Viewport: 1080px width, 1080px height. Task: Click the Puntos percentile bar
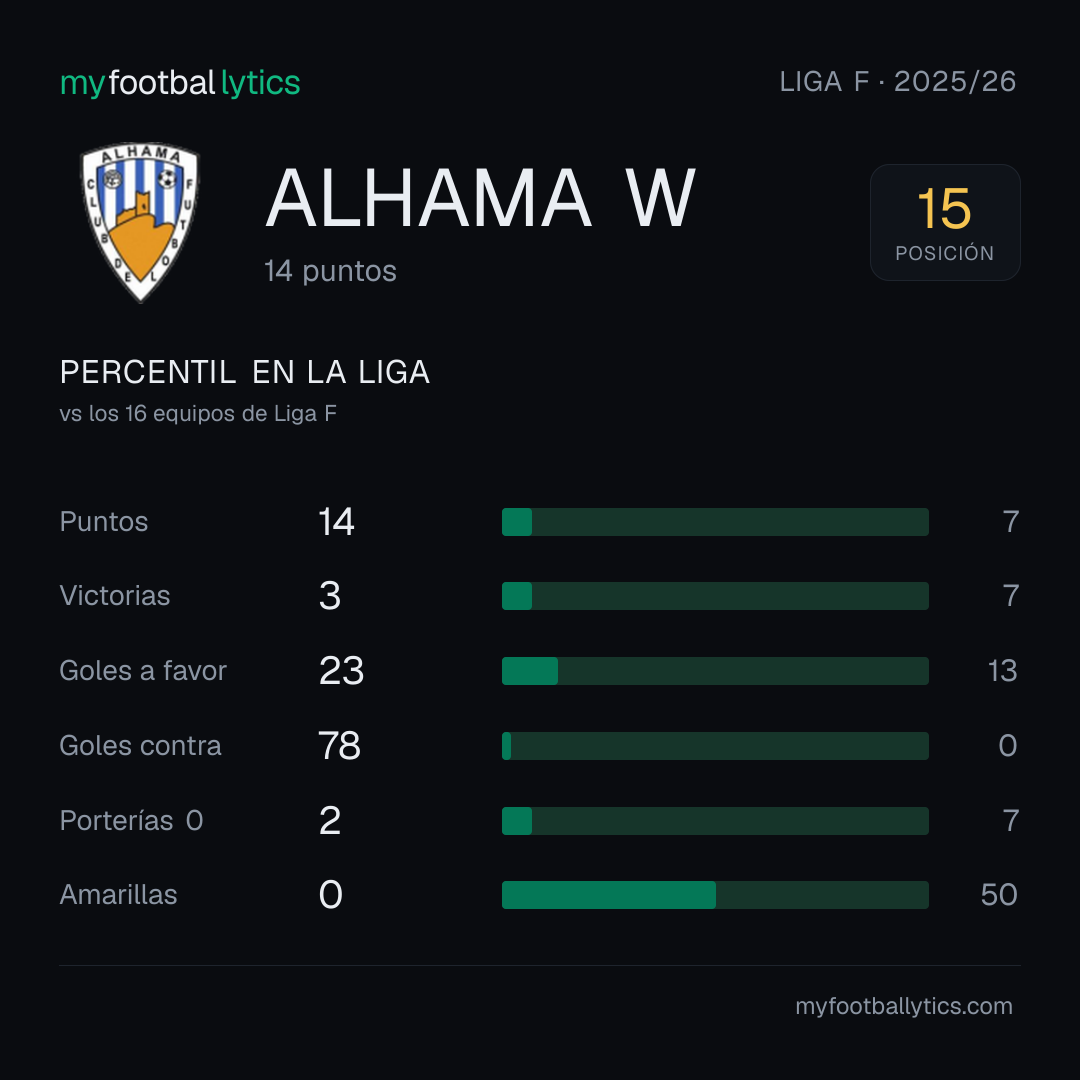[x=715, y=521]
